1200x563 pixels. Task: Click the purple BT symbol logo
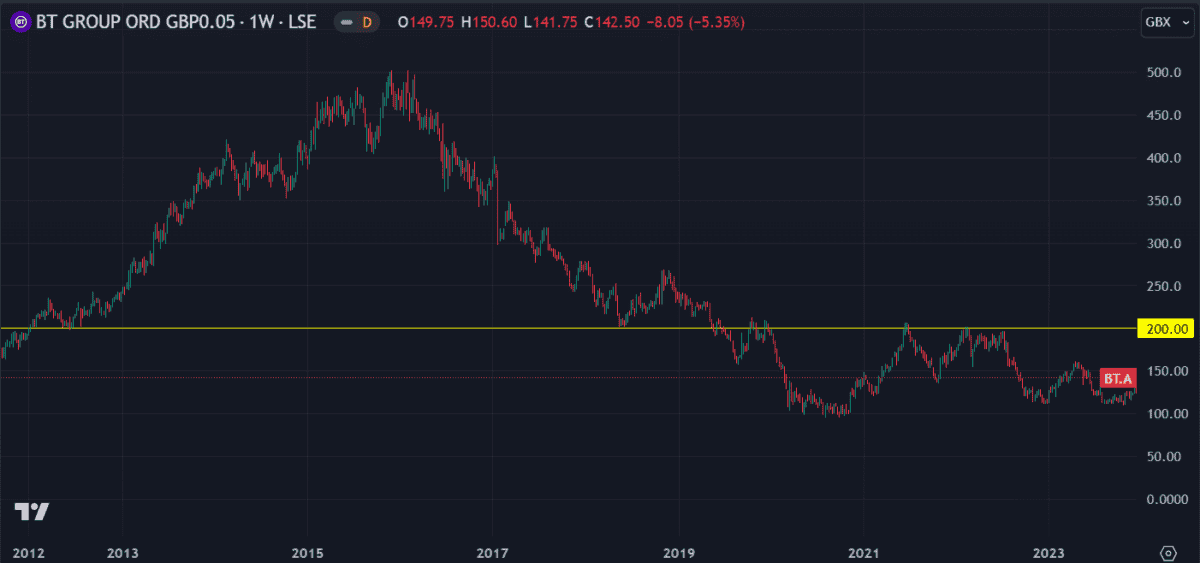pyautogui.click(x=18, y=22)
